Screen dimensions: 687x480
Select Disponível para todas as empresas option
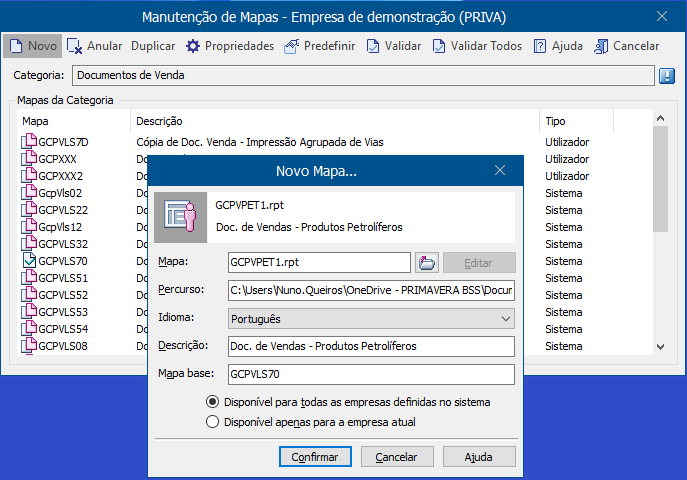click(x=212, y=402)
